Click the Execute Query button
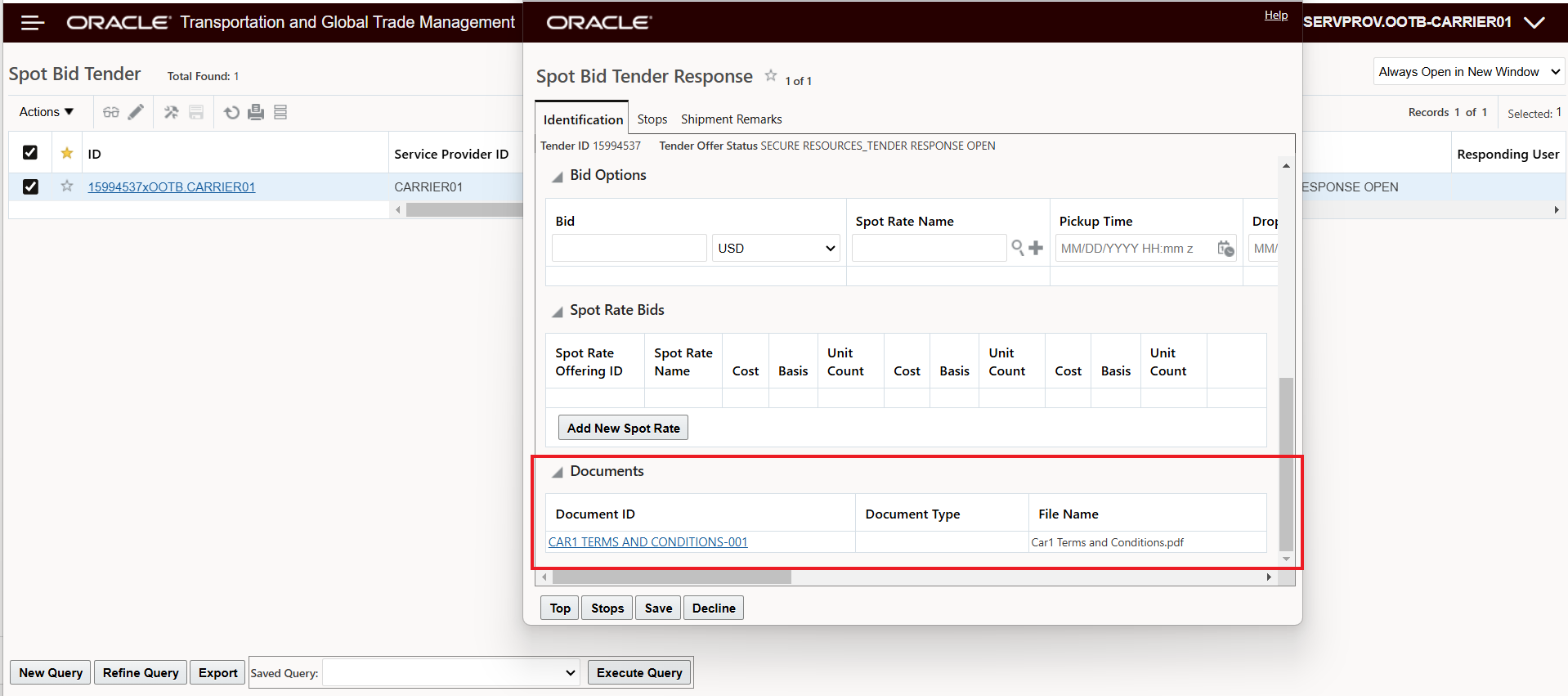The width and height of the screenshot is (1568, 696). pyautogui.click(x=639, y=672)
